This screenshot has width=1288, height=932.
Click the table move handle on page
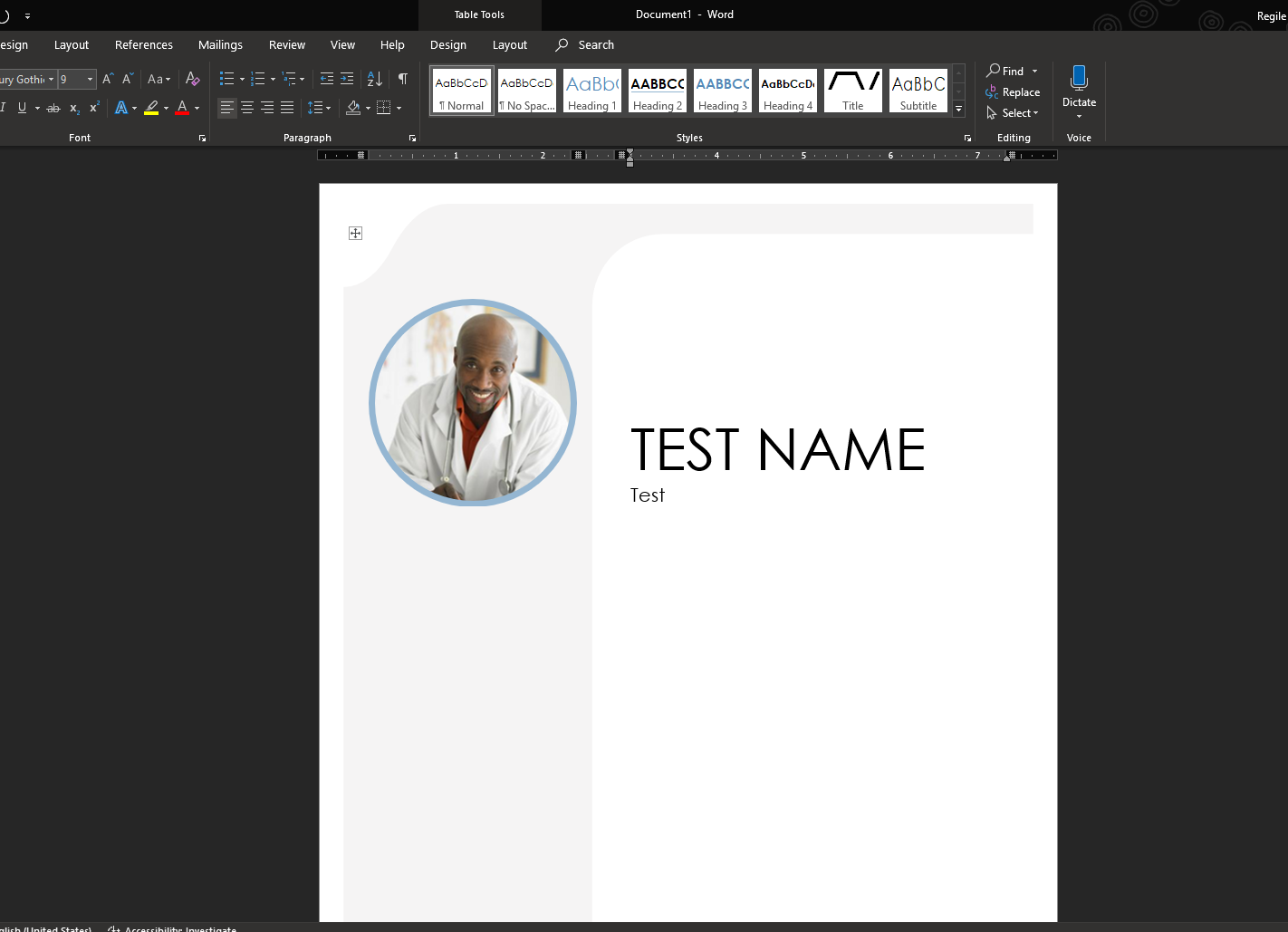355,234
